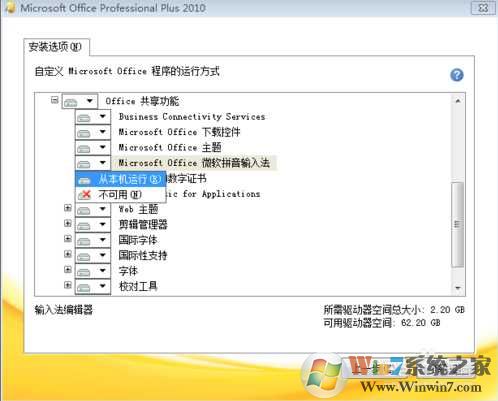Open install dropdown for 校对工具
Image resolution: width=498 pixels, height=401 pixels.
93,286
